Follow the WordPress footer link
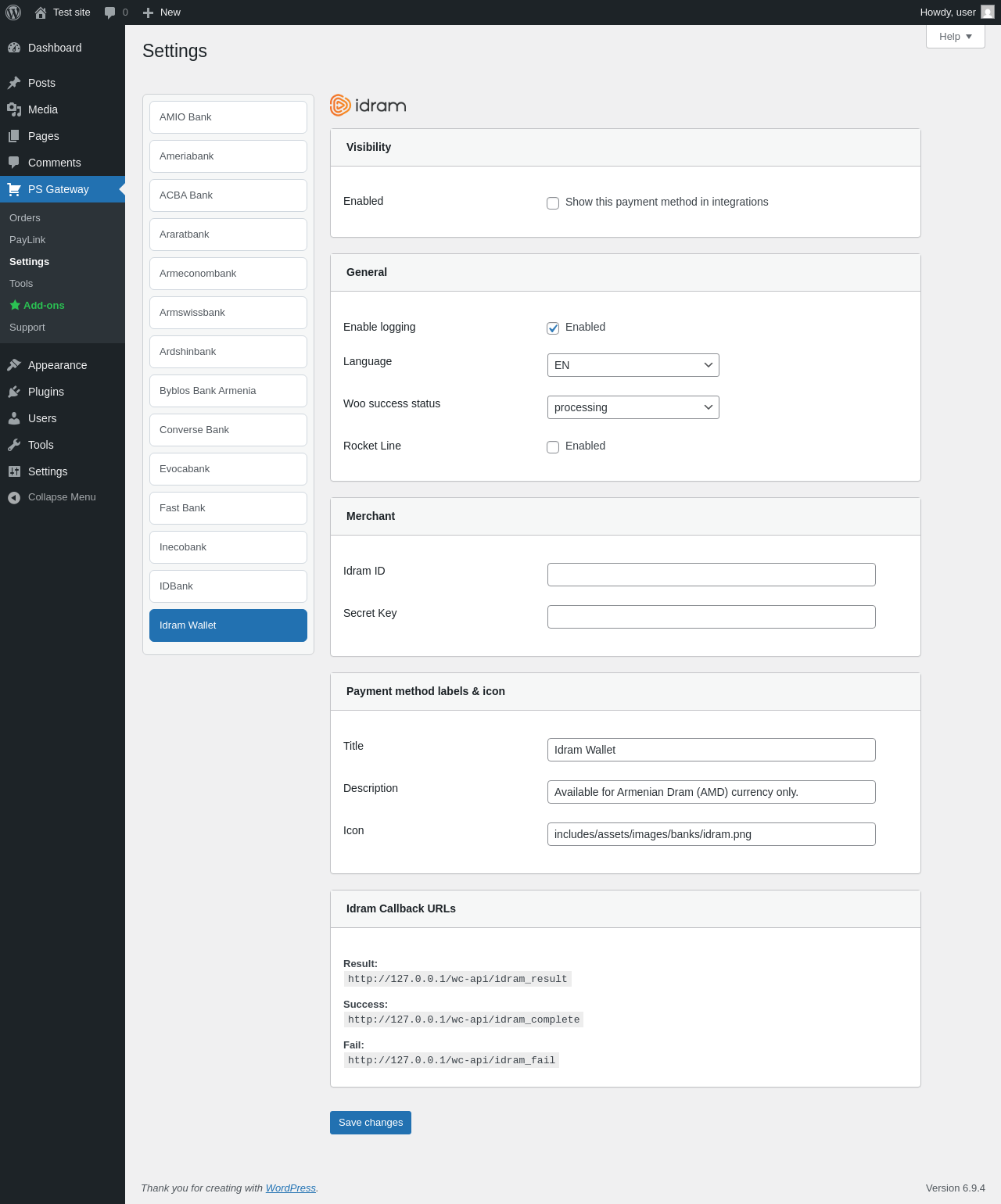This screenshot has height=1204, width=1001. coord(291,1188)
